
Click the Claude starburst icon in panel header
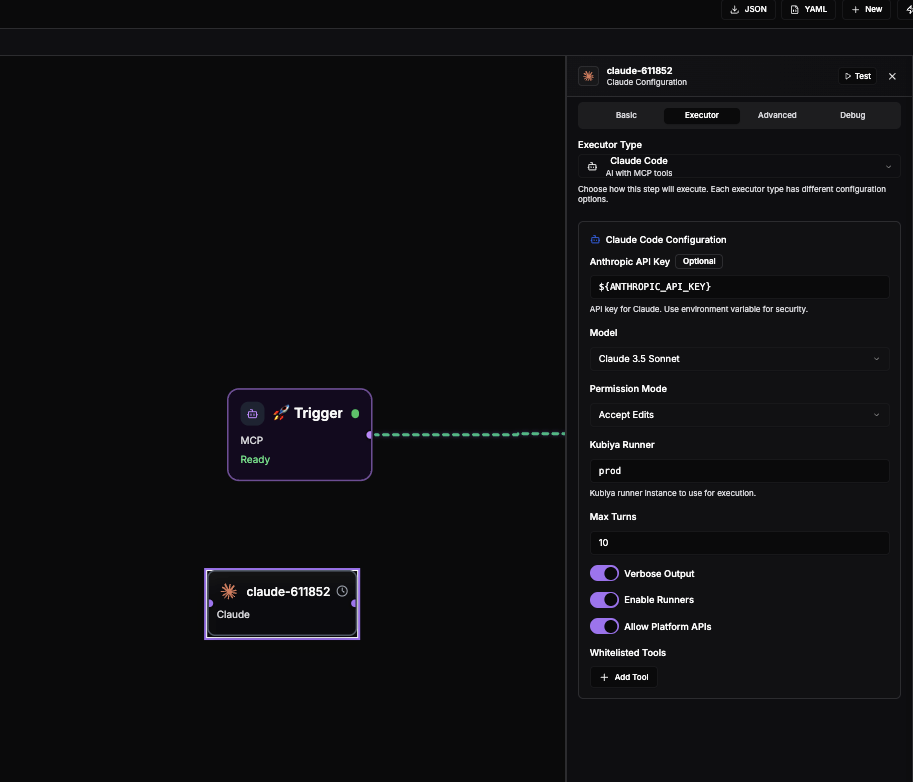pos(588,76)
